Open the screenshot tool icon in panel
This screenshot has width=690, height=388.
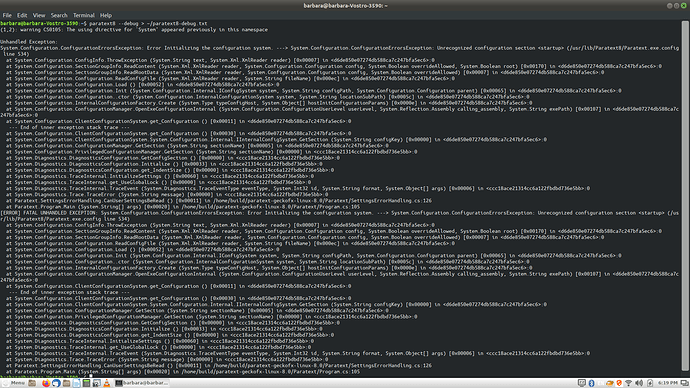click(97, 383)
